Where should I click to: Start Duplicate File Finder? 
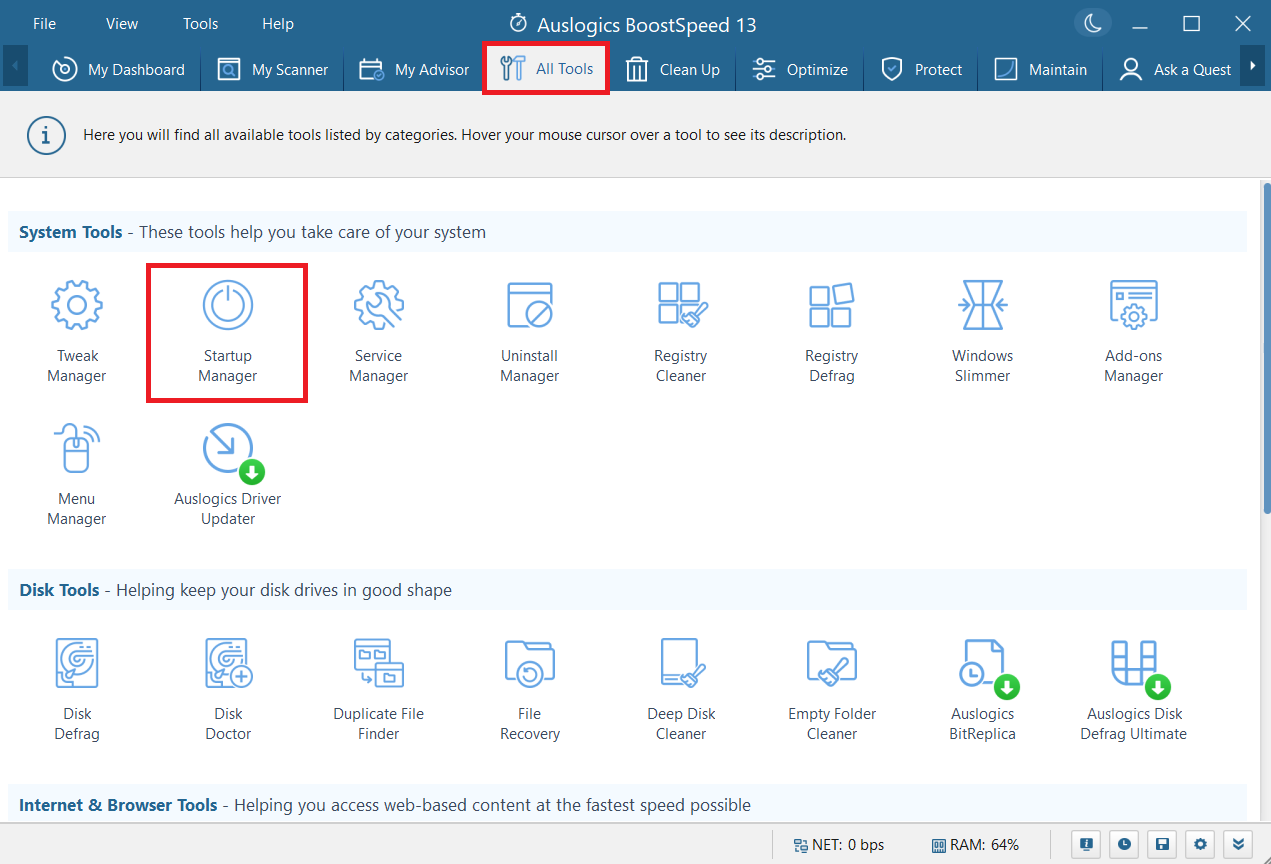[x=379, y=690]
